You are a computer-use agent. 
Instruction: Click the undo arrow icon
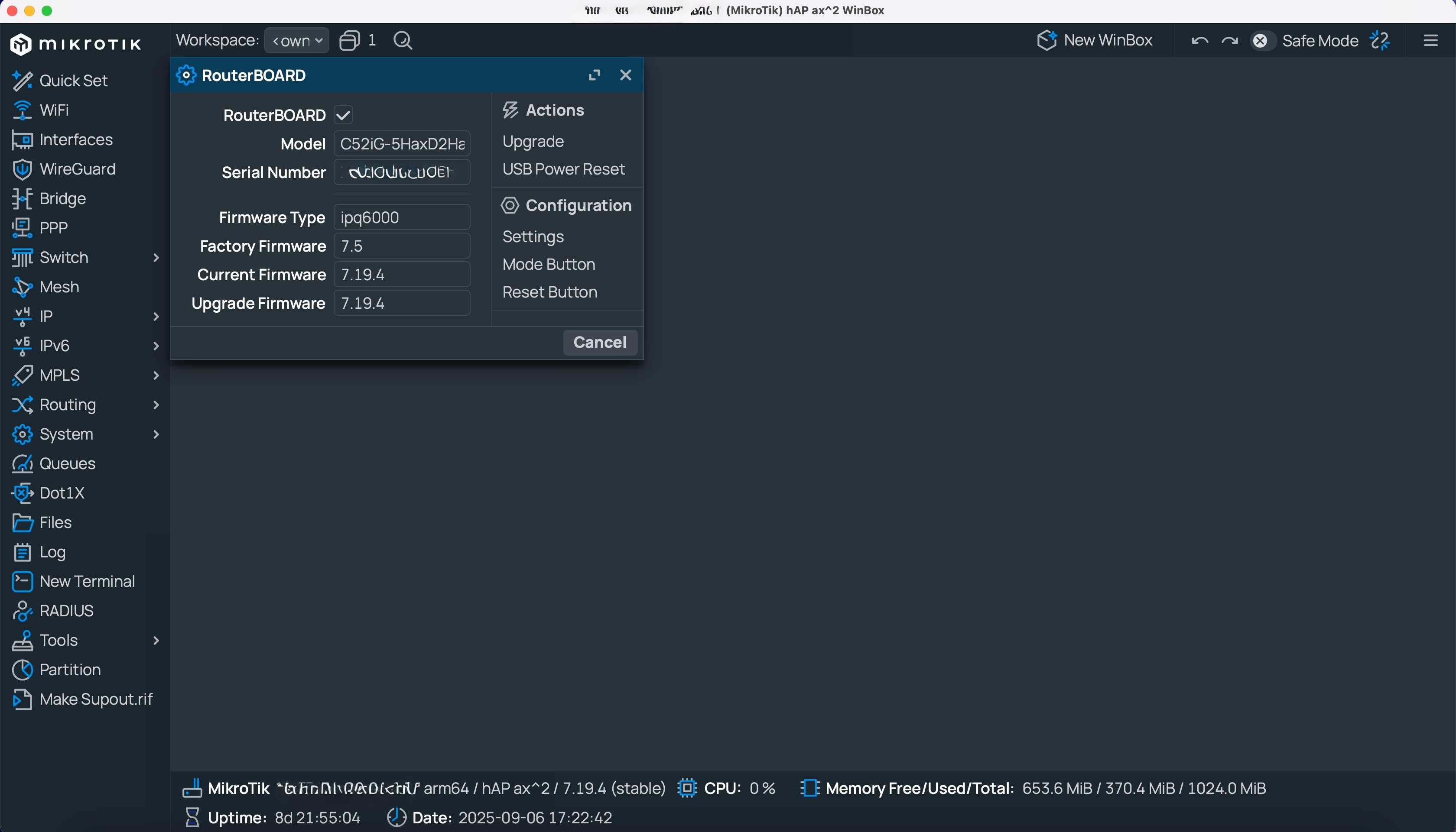pos(1199,41)
